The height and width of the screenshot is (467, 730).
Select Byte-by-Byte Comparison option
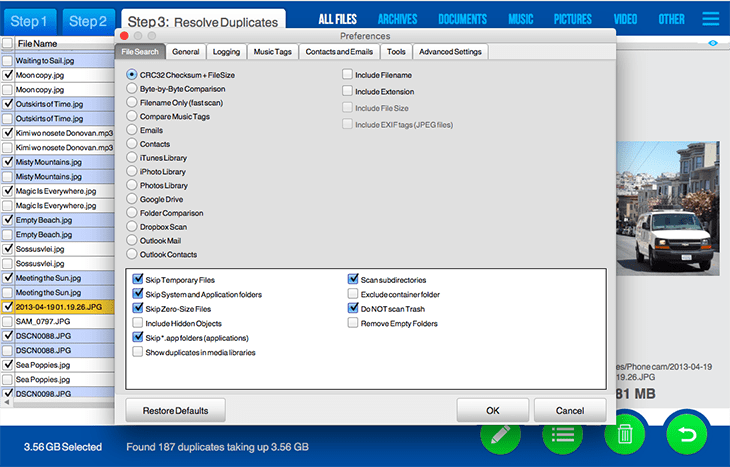pyautogui.click(x=132, y=88)
